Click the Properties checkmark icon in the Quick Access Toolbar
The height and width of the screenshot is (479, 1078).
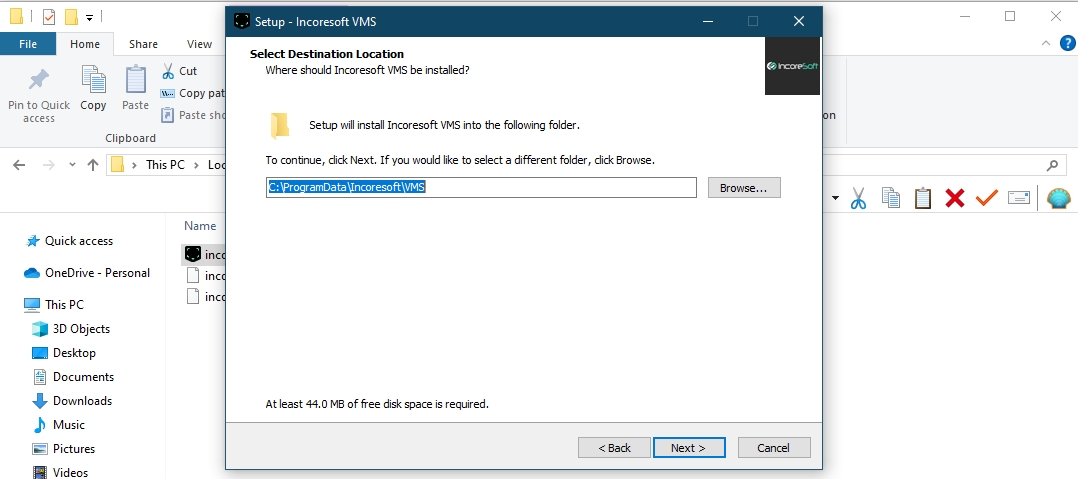click(x=49, y=16)
